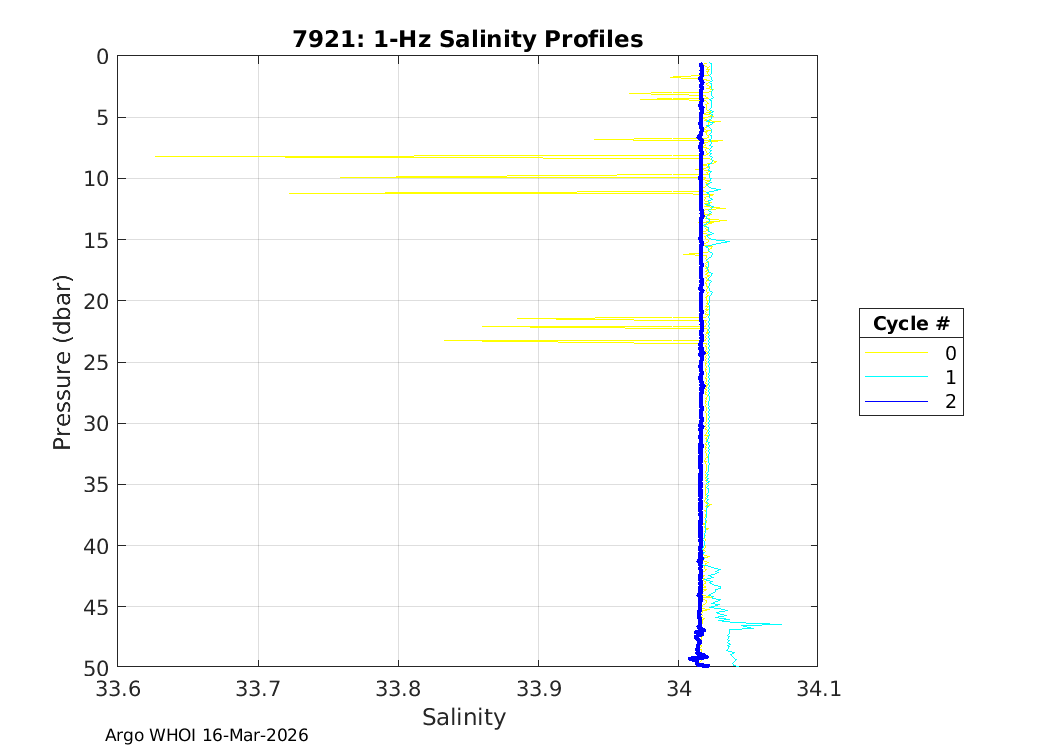Click the 'Argo WHOI 16-Mar-2026' footer text

click(x=207, y=735)
